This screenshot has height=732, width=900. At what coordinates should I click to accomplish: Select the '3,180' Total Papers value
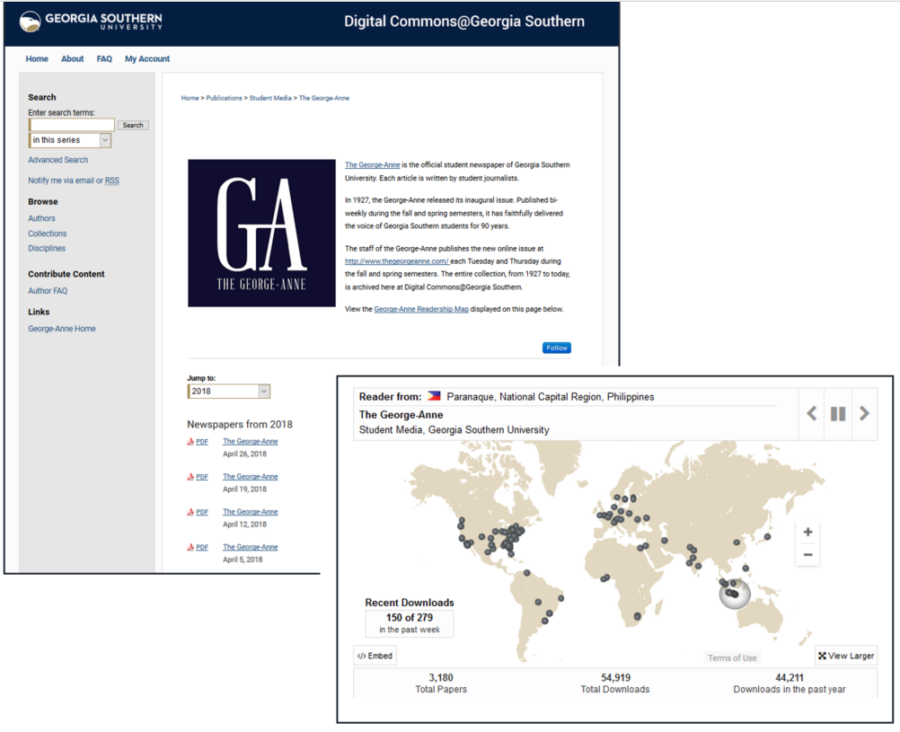(441, 677)
